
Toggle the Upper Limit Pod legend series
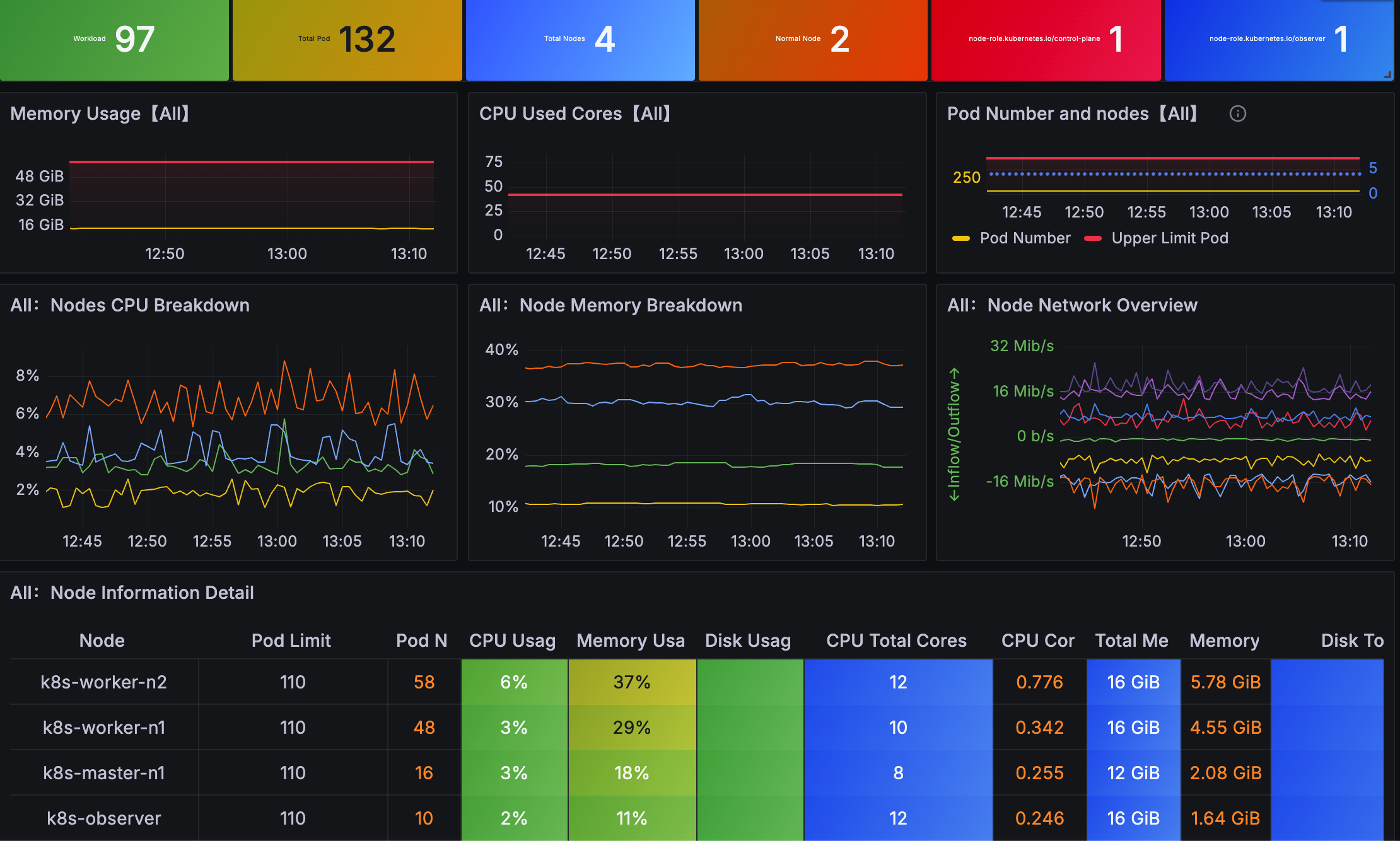click(1169, 238)
